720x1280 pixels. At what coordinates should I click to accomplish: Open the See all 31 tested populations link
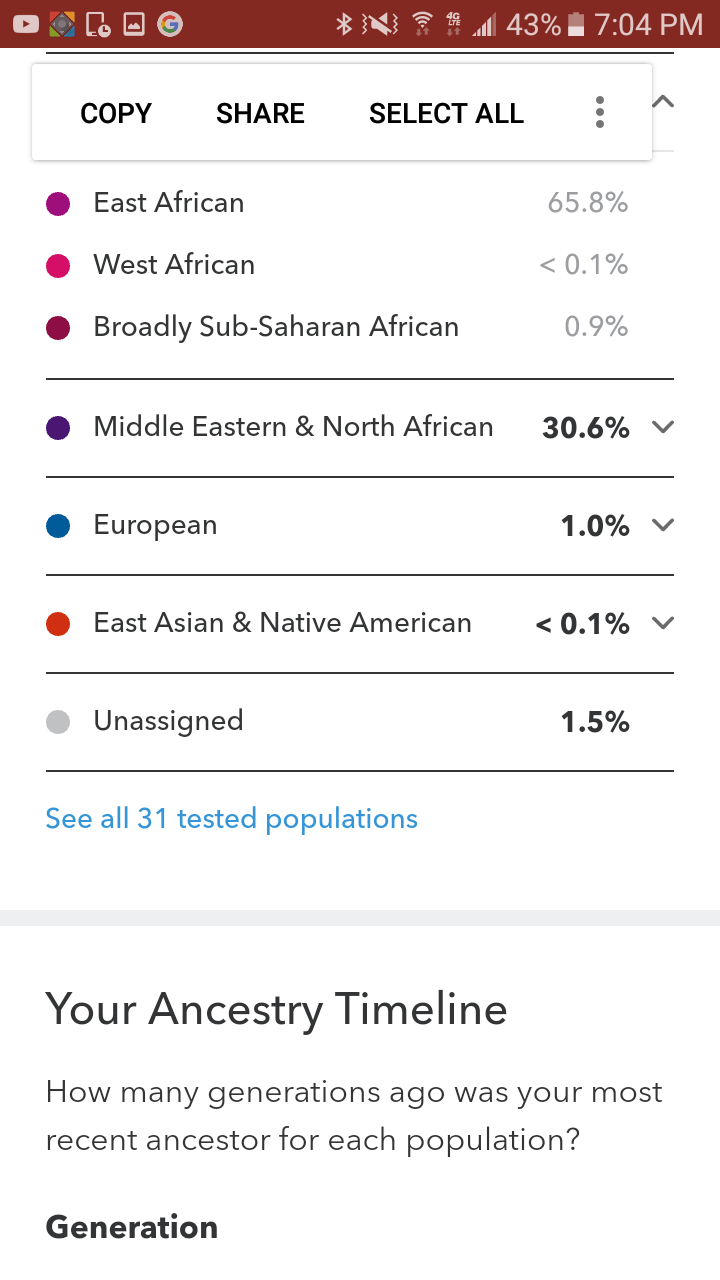(x=232, y=819)
